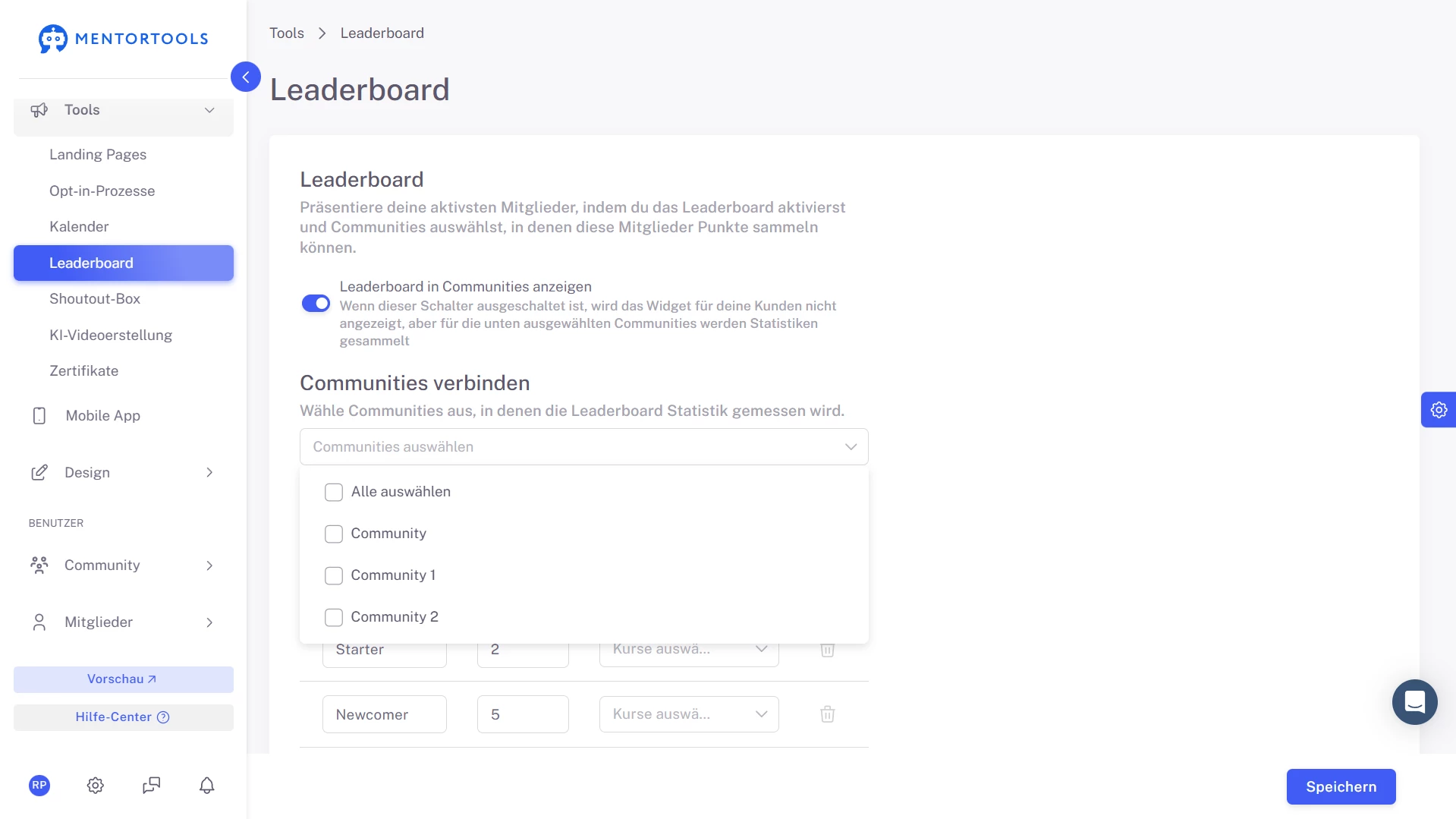Toggle Leaderboard in Communities anzeigen switch

tap(316, 304)
